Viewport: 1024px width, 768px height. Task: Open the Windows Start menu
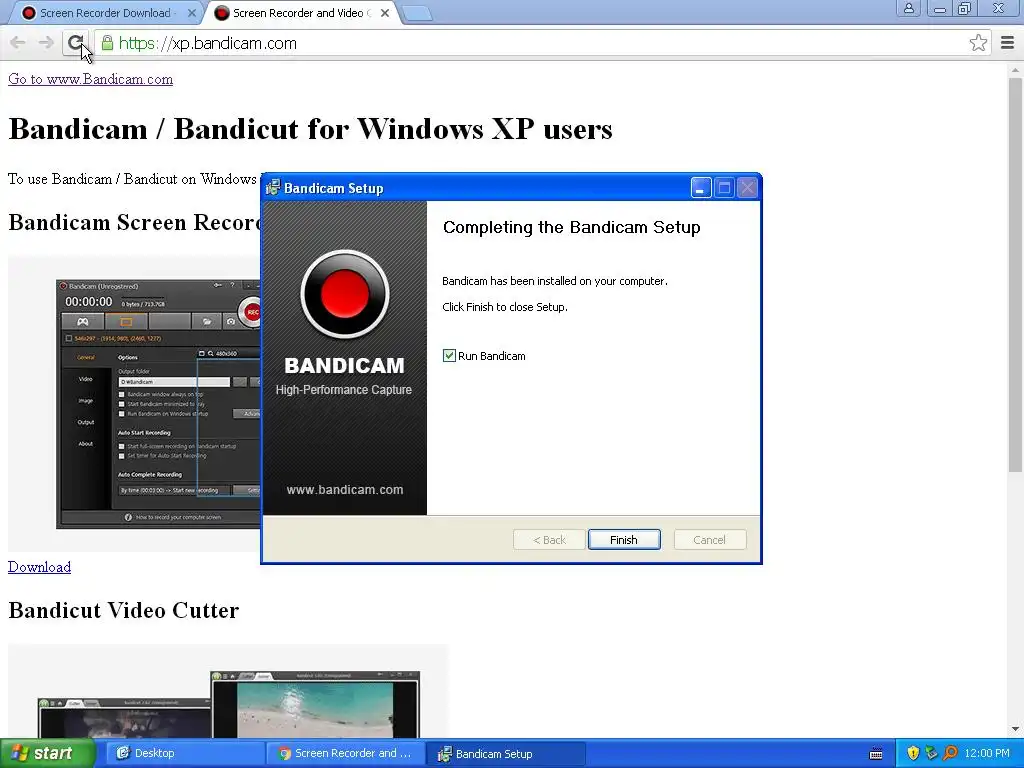pos(47,753)
